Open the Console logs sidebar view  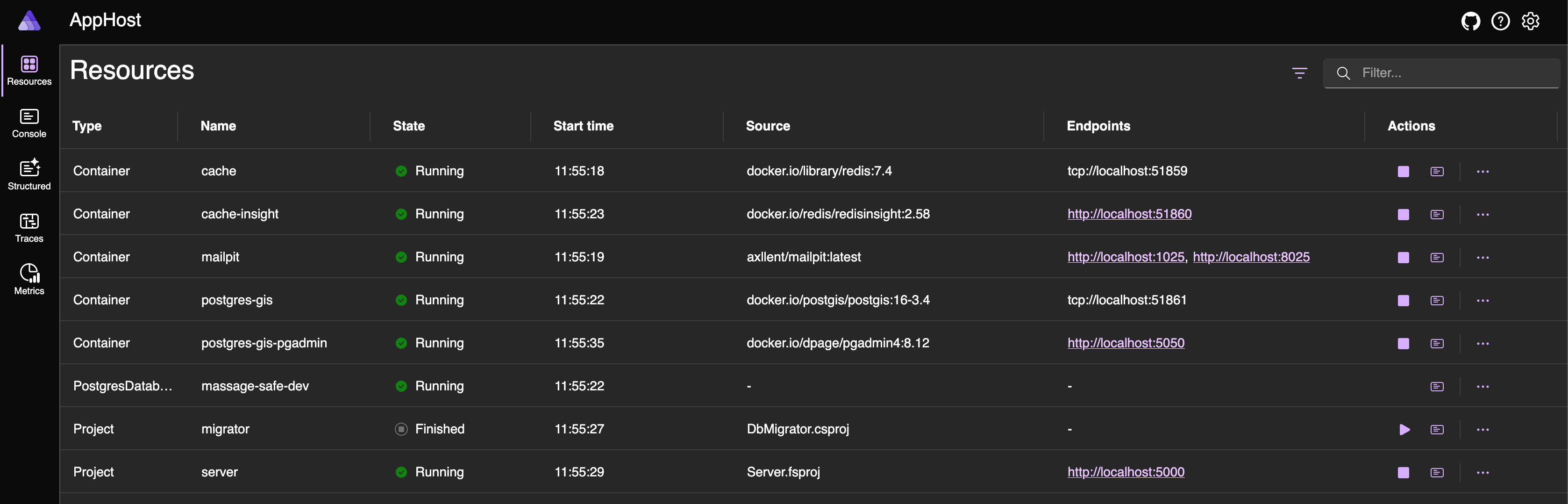click(29, 123)
